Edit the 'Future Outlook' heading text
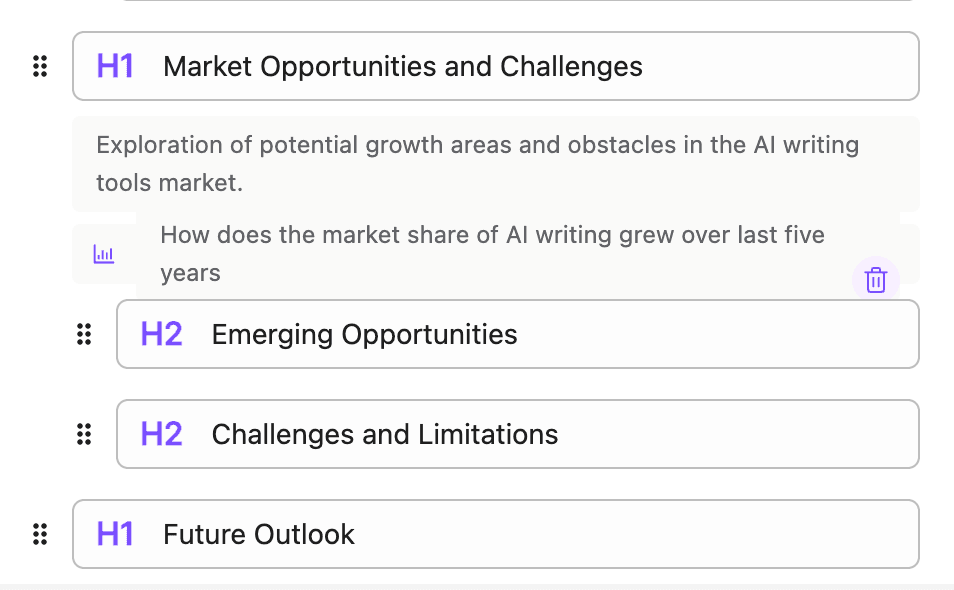This screenshot has height=590, width=954. click(258, 534)
